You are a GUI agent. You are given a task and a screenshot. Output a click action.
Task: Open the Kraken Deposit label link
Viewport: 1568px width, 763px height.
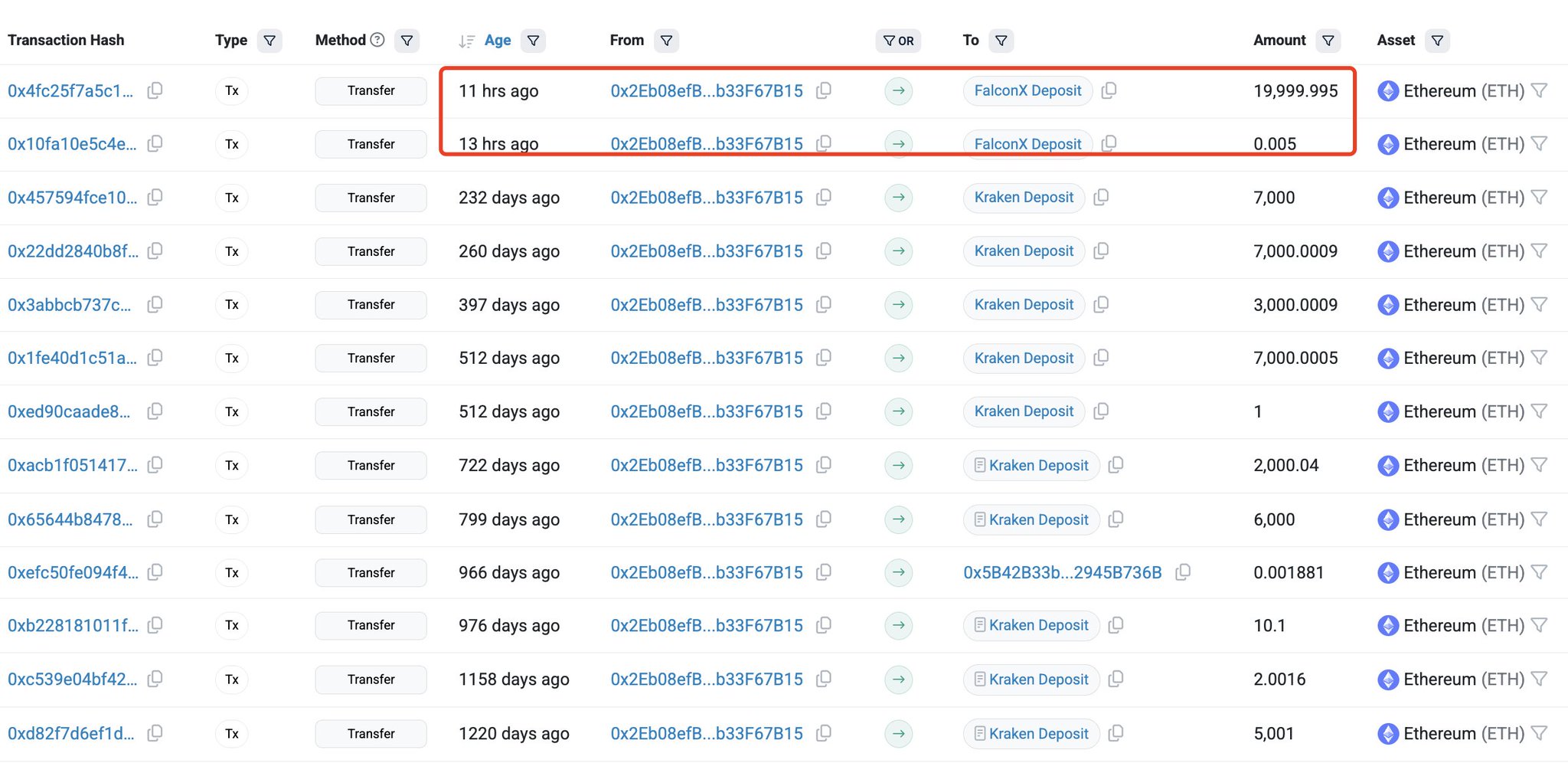pyautogui.click(x=1024, y=197)
